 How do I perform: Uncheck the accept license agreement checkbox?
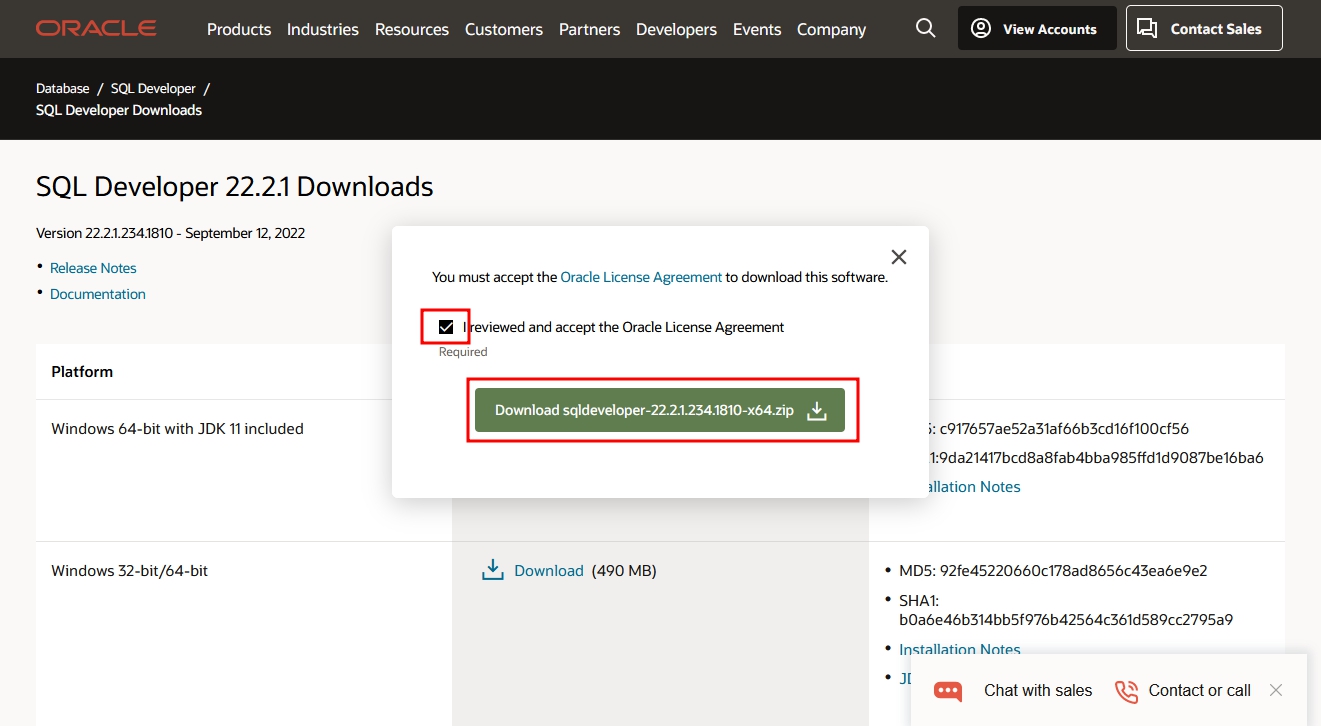click(x=446, y=327)
